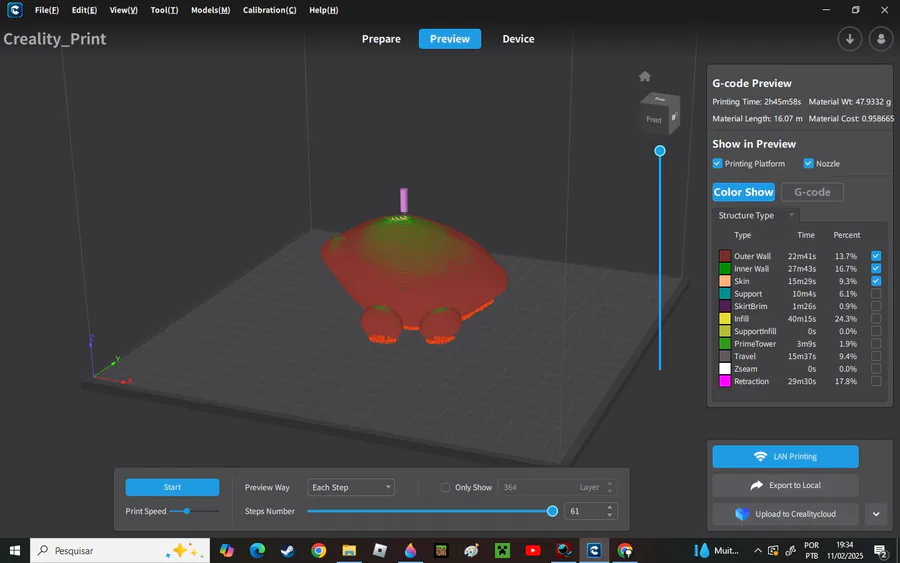The image size is (900, 563).
Task: Open View menu
Action: coord(123,10)
